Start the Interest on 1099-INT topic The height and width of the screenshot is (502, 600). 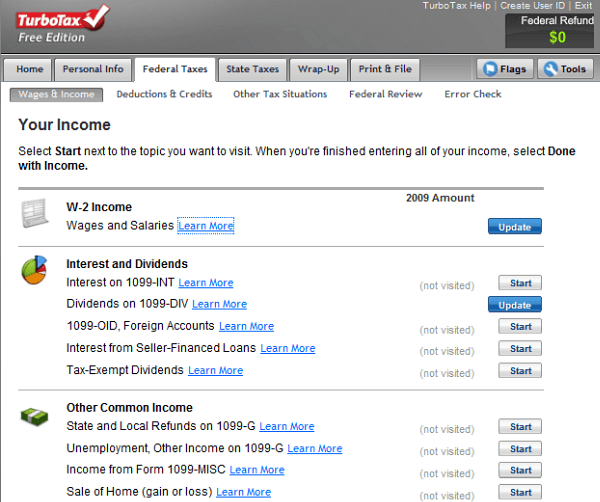click(520, 283)
